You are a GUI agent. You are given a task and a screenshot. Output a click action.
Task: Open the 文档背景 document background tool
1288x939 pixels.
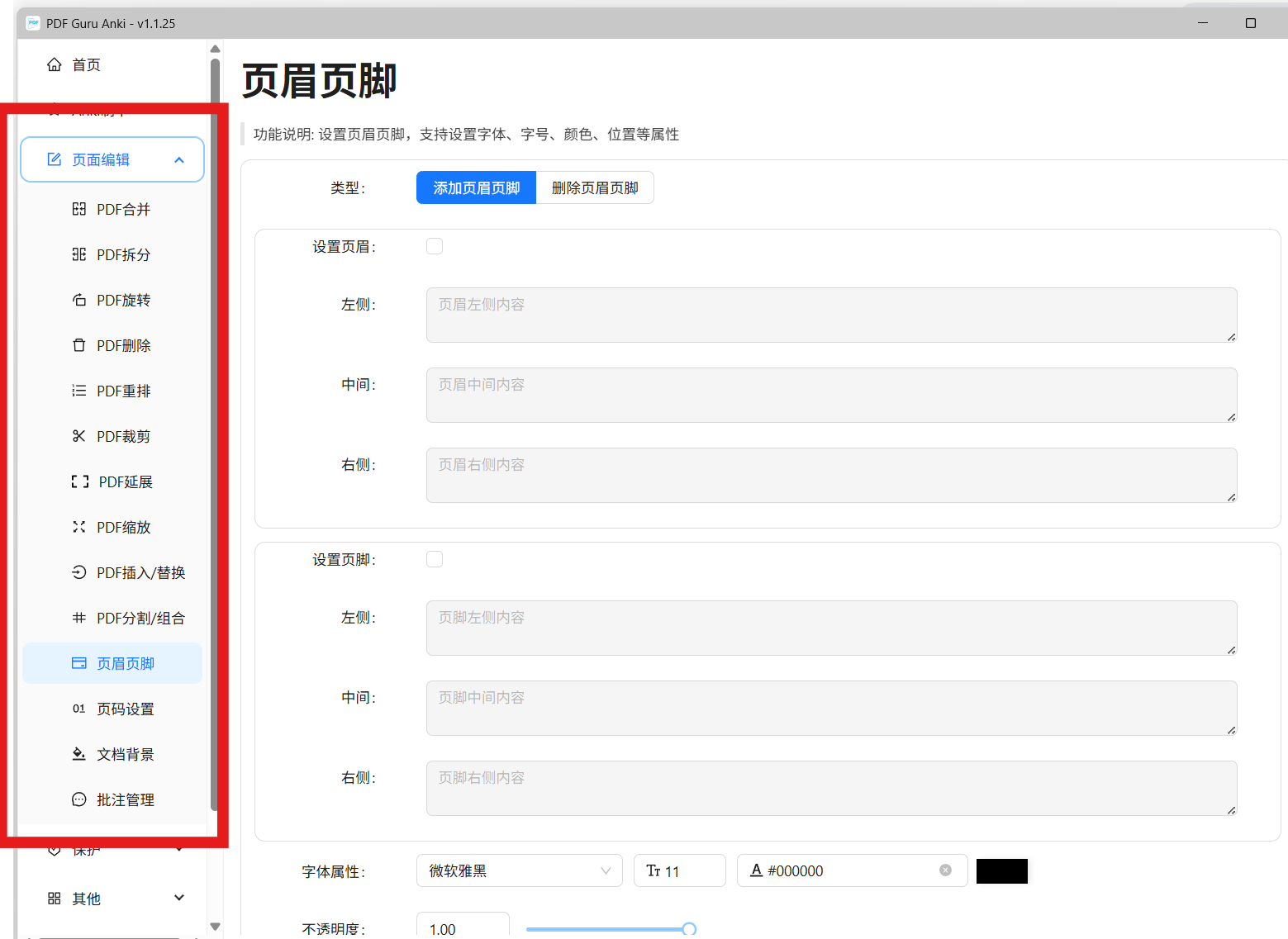tap(125, 753)
